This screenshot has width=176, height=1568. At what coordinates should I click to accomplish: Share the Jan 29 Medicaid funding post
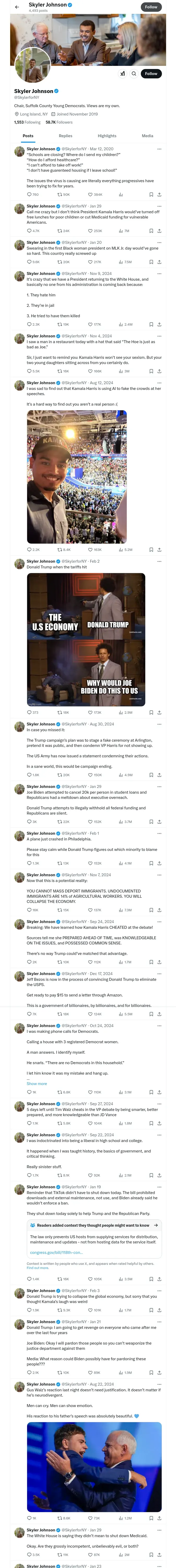[159, 231]
